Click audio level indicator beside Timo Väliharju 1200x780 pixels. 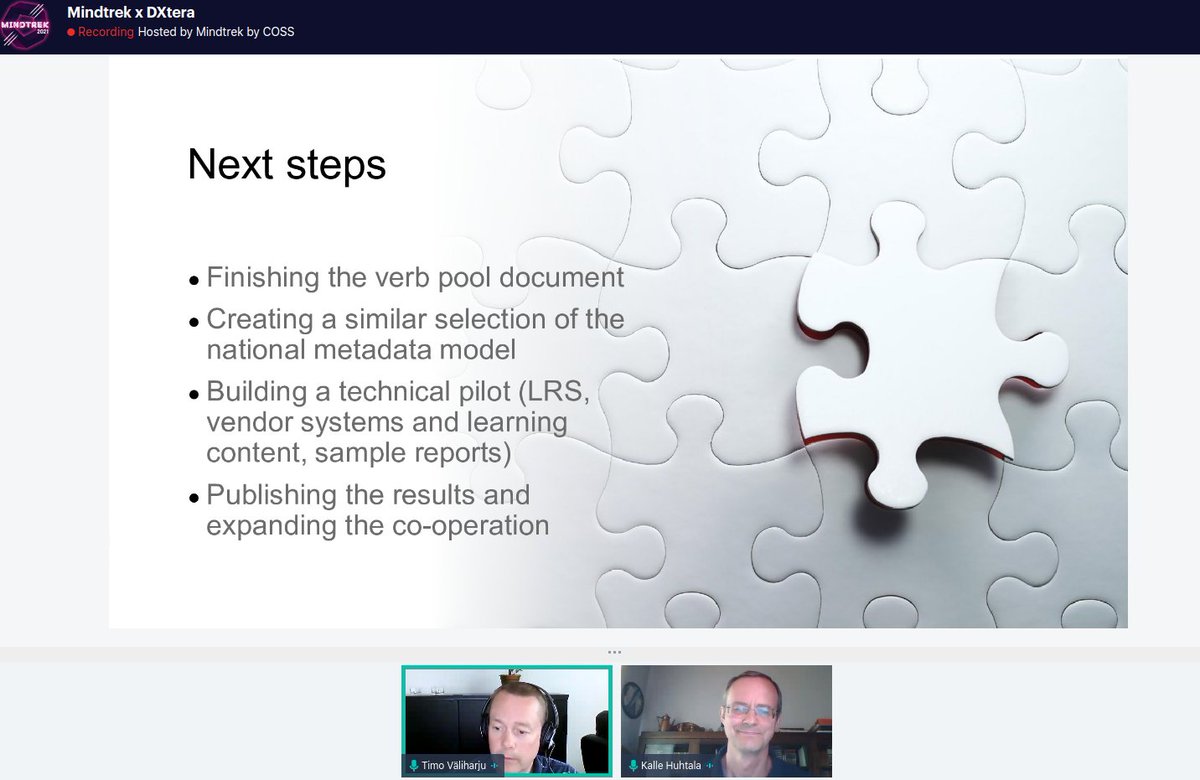[x=493, y=766]
